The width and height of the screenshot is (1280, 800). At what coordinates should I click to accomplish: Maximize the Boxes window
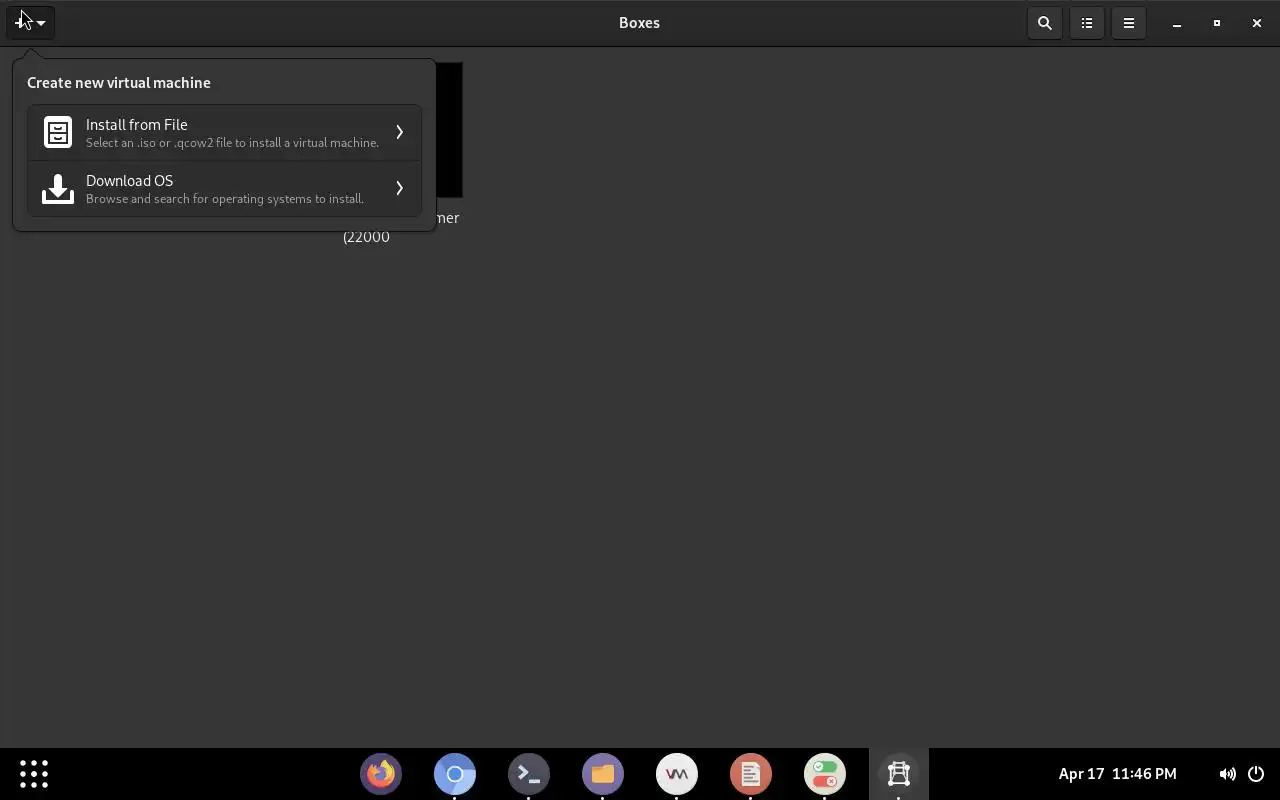(1217, 23)
